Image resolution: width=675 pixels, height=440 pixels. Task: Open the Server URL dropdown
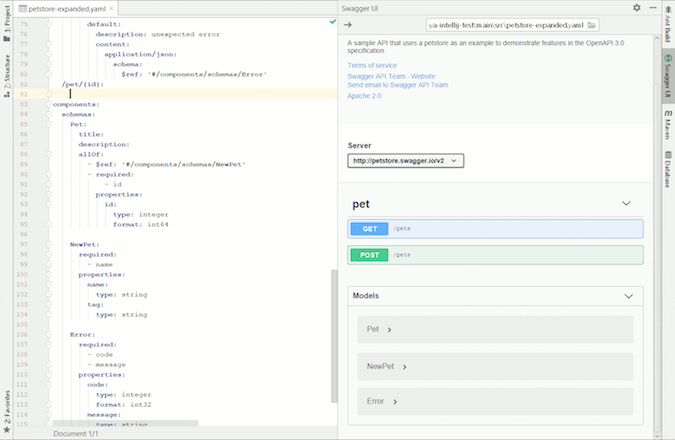(406, 160)
